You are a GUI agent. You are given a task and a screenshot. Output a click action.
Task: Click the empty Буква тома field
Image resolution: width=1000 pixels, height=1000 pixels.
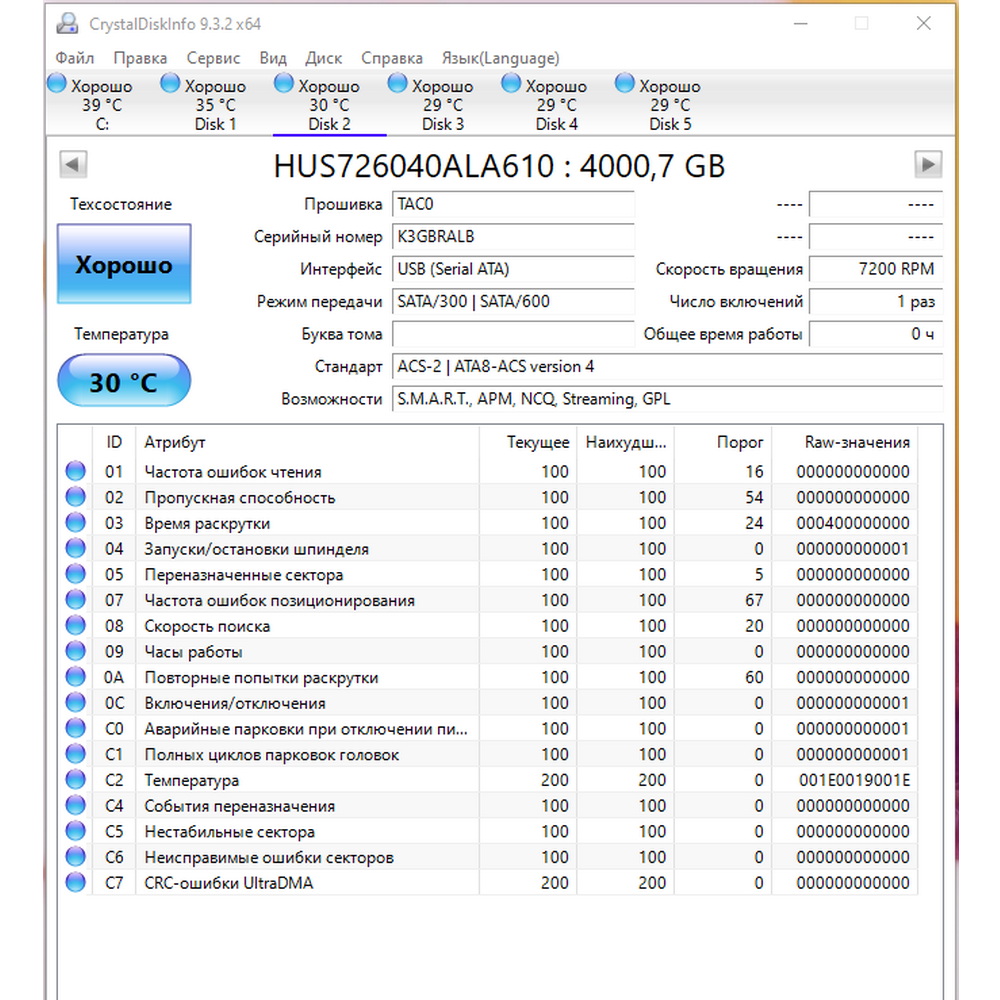click(x=513, y=334)
